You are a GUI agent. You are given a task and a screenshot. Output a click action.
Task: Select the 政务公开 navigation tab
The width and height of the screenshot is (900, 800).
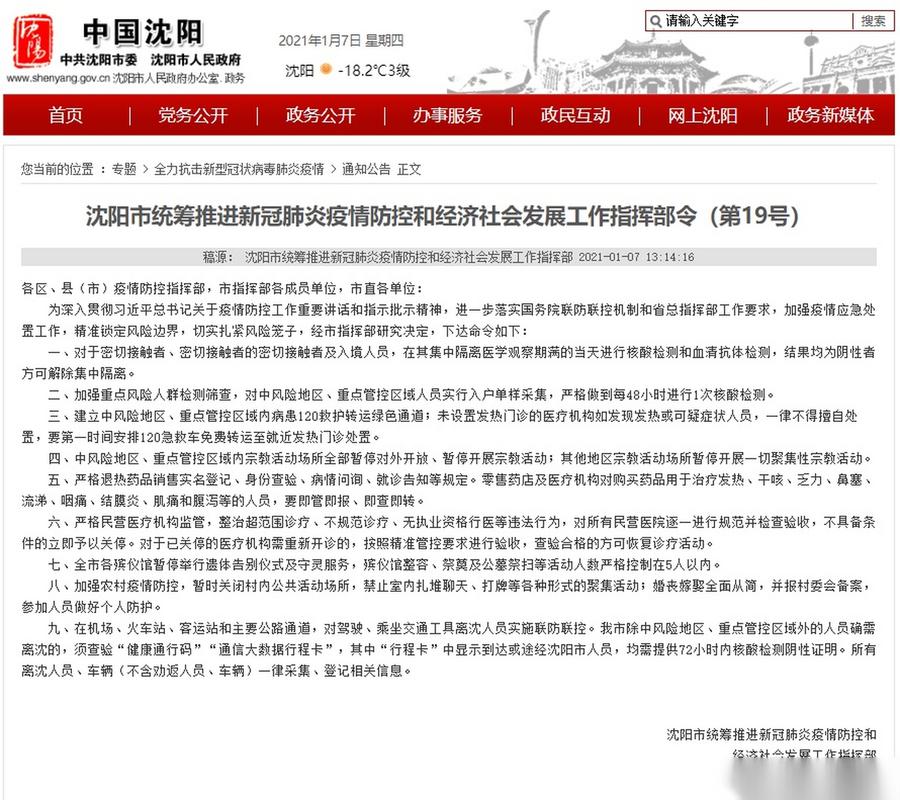[x=320, y=115]
